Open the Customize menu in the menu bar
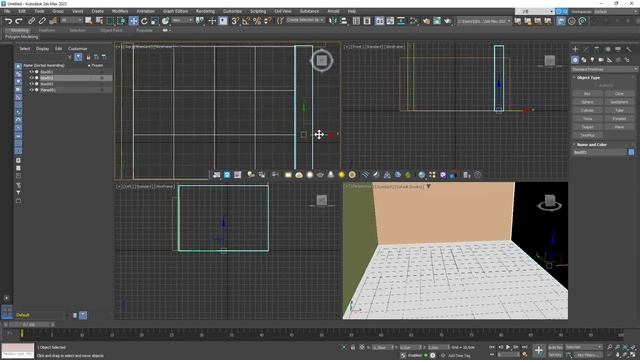The width and height of the screenshot is (640, 360). [232, 11]
